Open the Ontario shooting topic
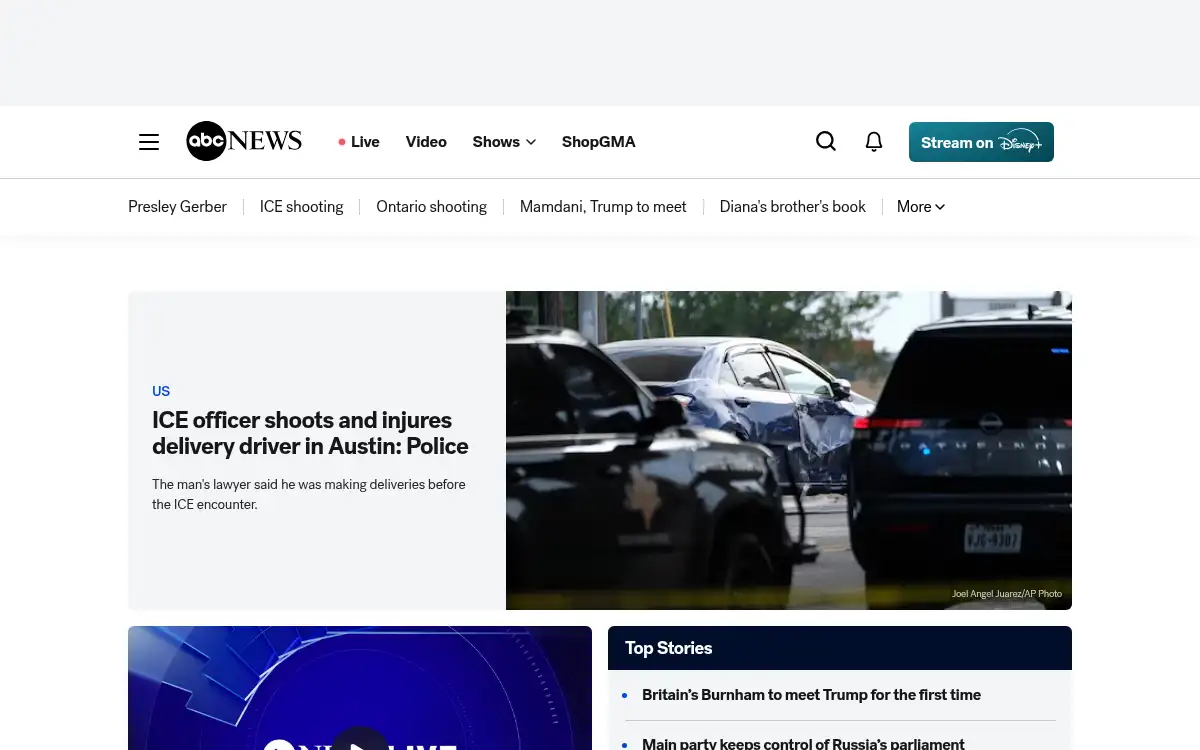The height and width of the screenshot is (750, 1200). coord(431,207)
